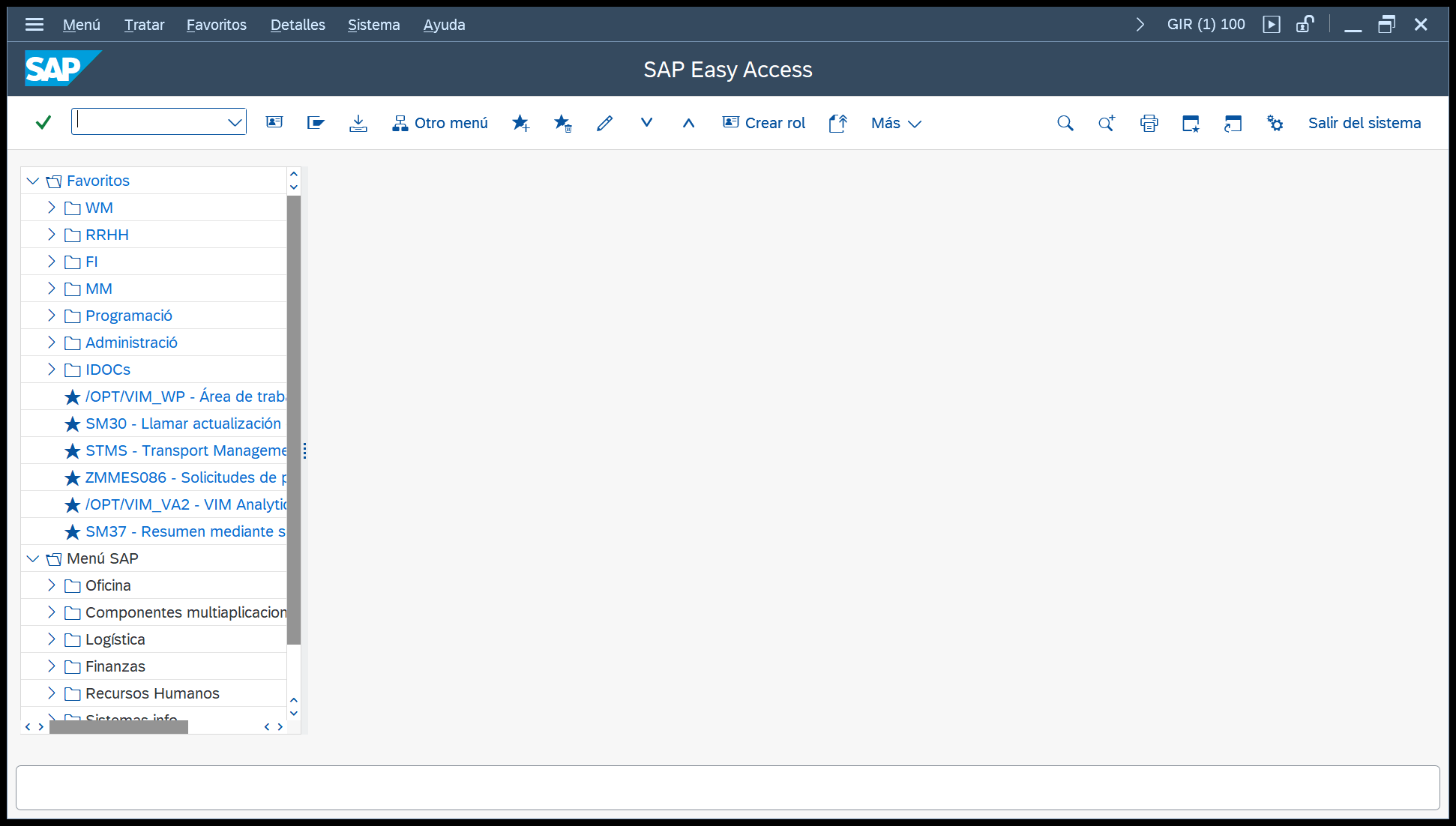
Task: Click the lock/unlock icon in title bar
Action: 1305,25
